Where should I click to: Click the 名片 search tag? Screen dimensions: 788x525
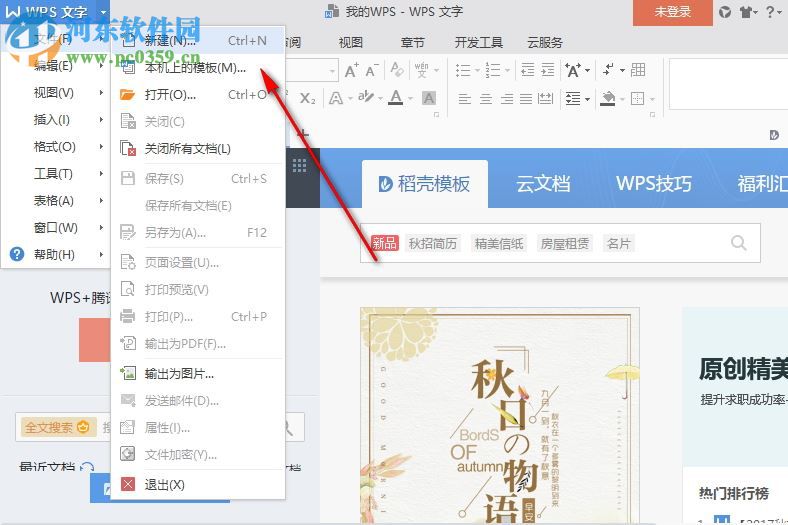[618, 244]
